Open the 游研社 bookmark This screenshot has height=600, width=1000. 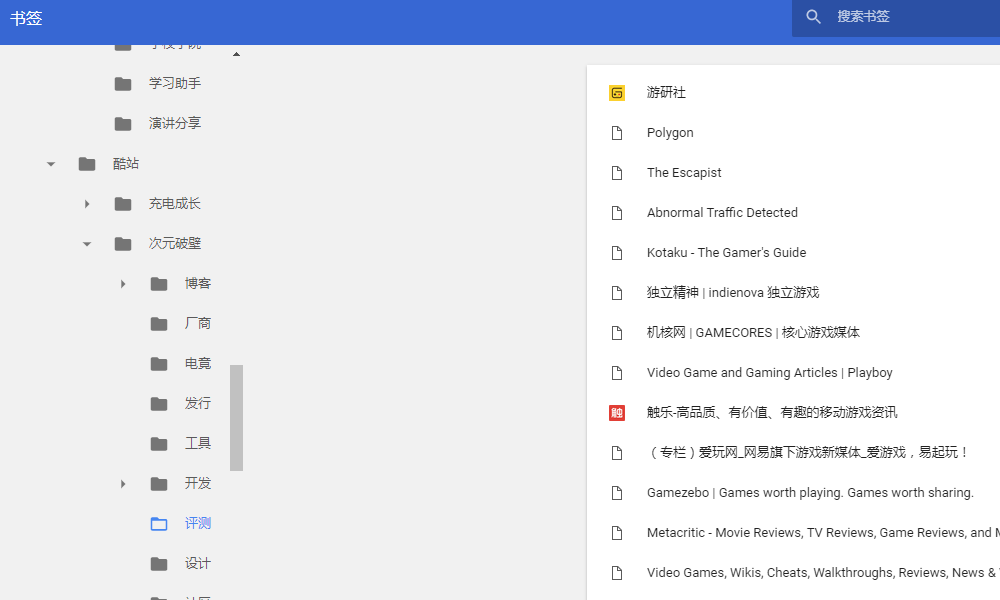[666, 92]
